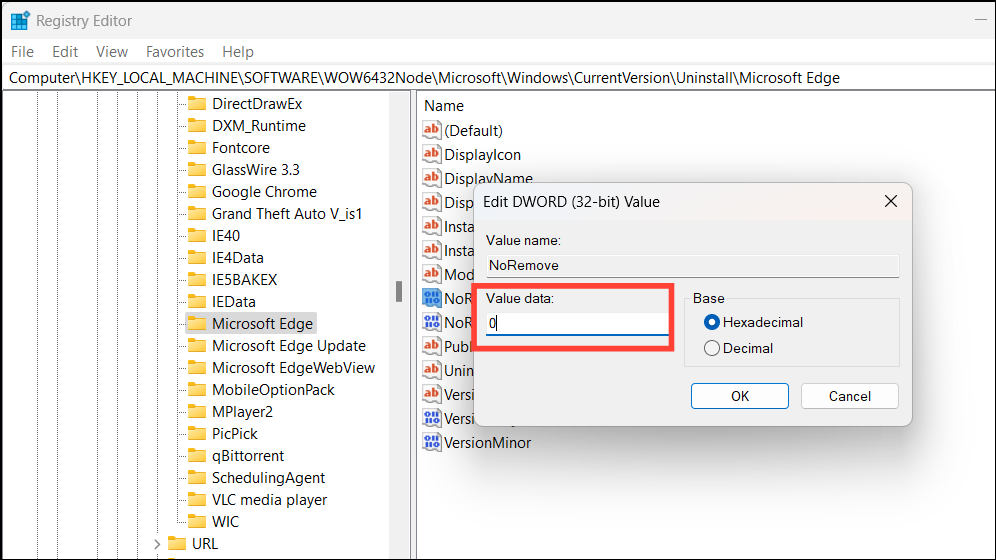Select the PicPick key label
The image size is (996, 560).
[234, 434]
